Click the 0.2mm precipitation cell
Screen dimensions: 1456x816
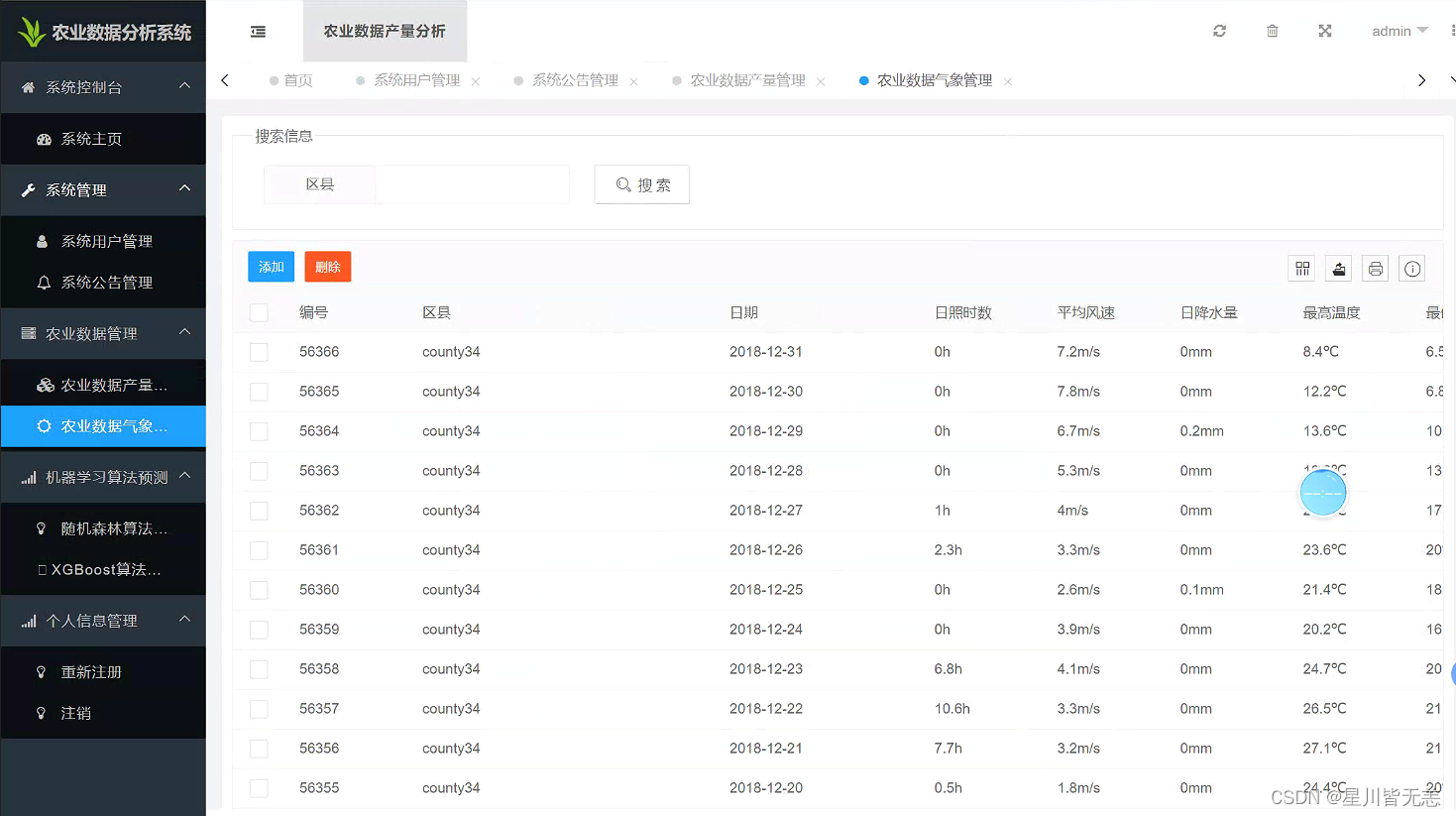point(1201,431)
